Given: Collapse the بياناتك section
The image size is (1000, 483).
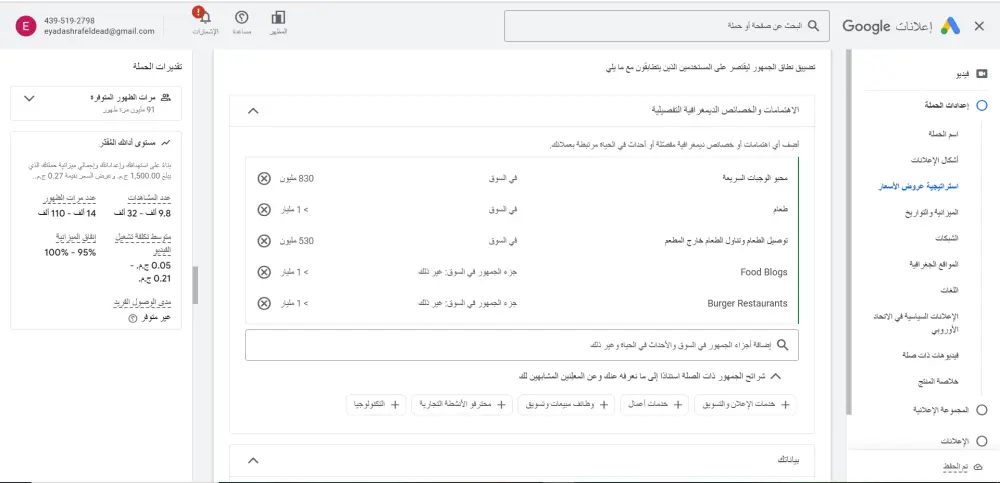Looking at the screenshot, I should (x=252, y=460).
